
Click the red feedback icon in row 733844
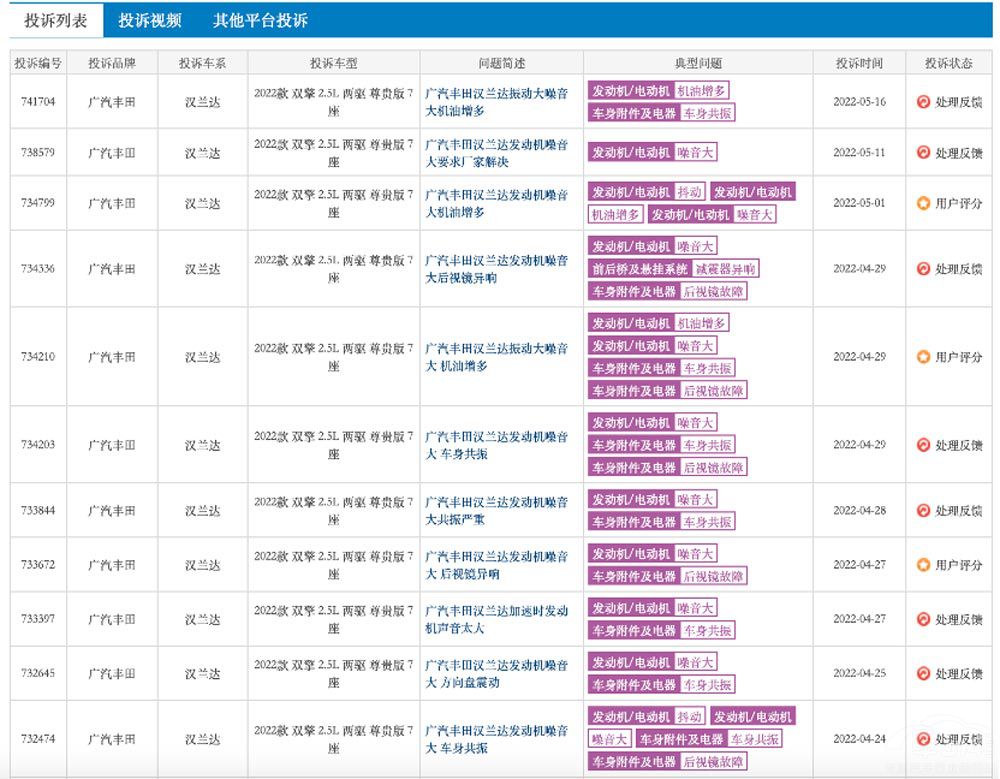(x=923, y=511)
